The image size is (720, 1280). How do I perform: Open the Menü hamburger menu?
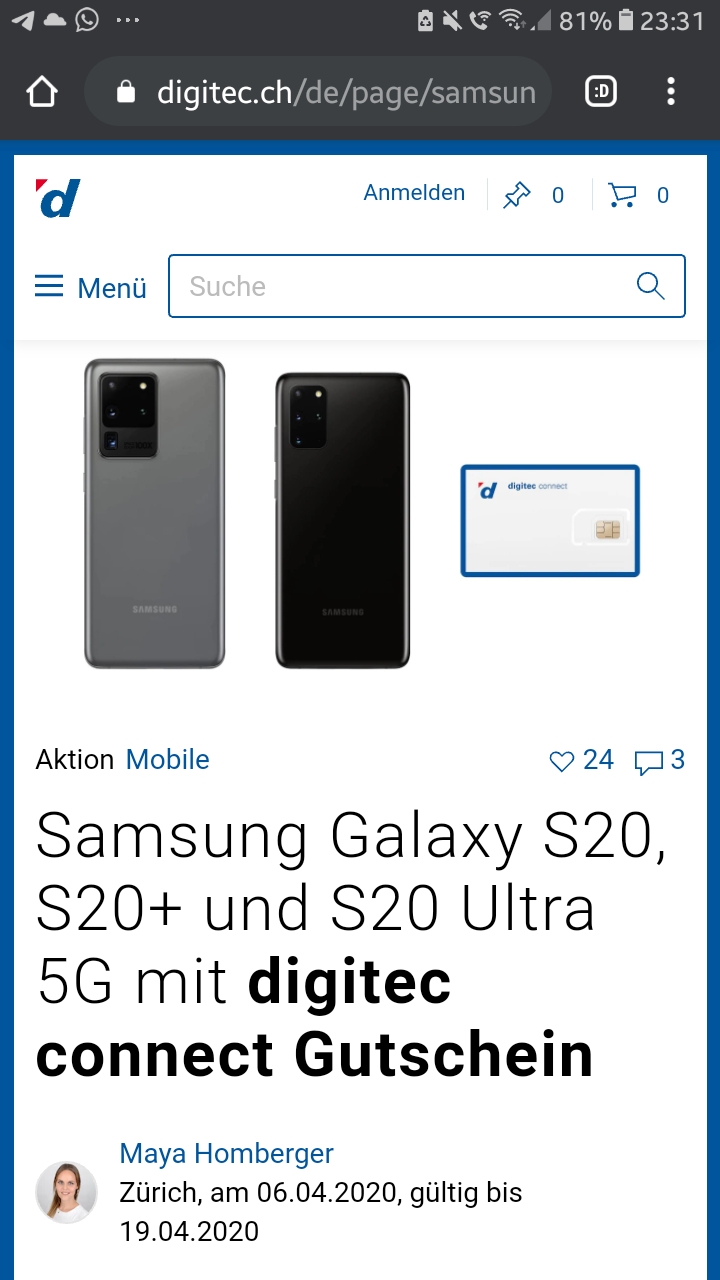(91, 287)
